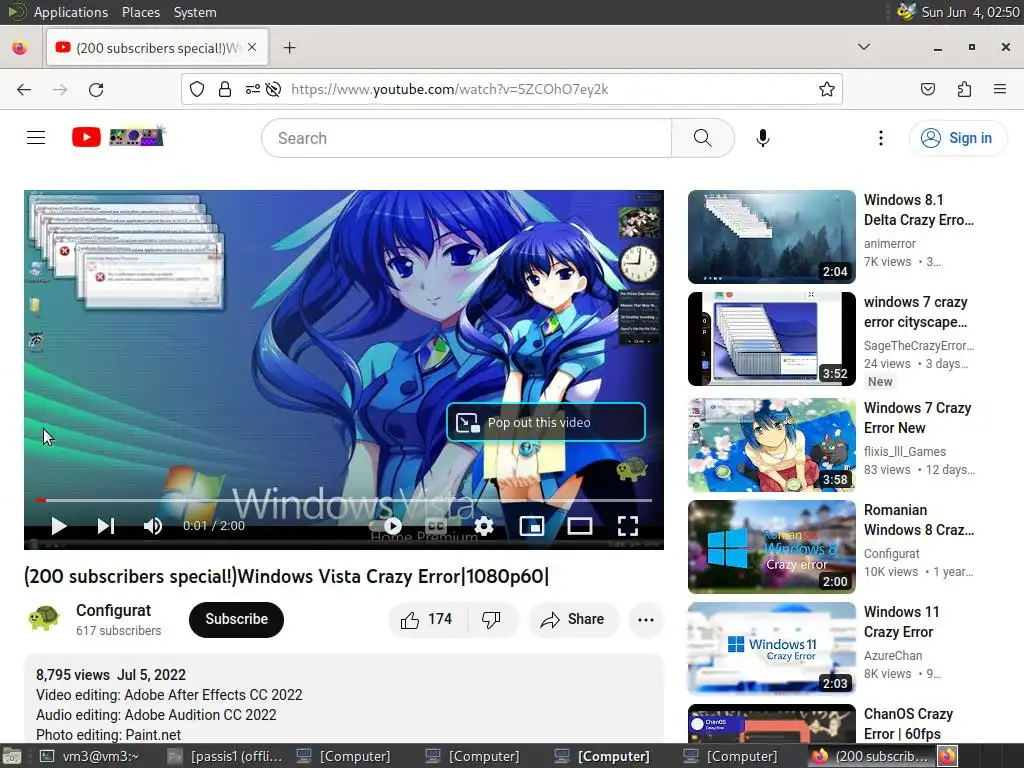Open Firefox application menu
The height and width of the screenshot is (768, 1024).
tap(999, 89)
